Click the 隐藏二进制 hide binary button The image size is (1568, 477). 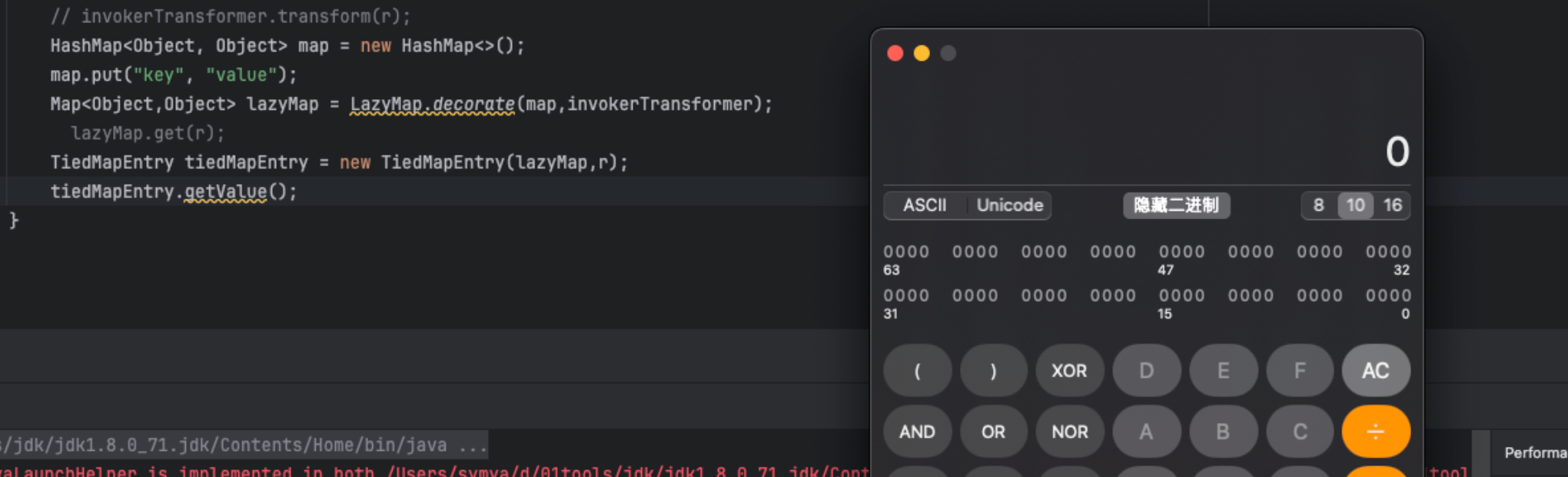click(1176, 205)
